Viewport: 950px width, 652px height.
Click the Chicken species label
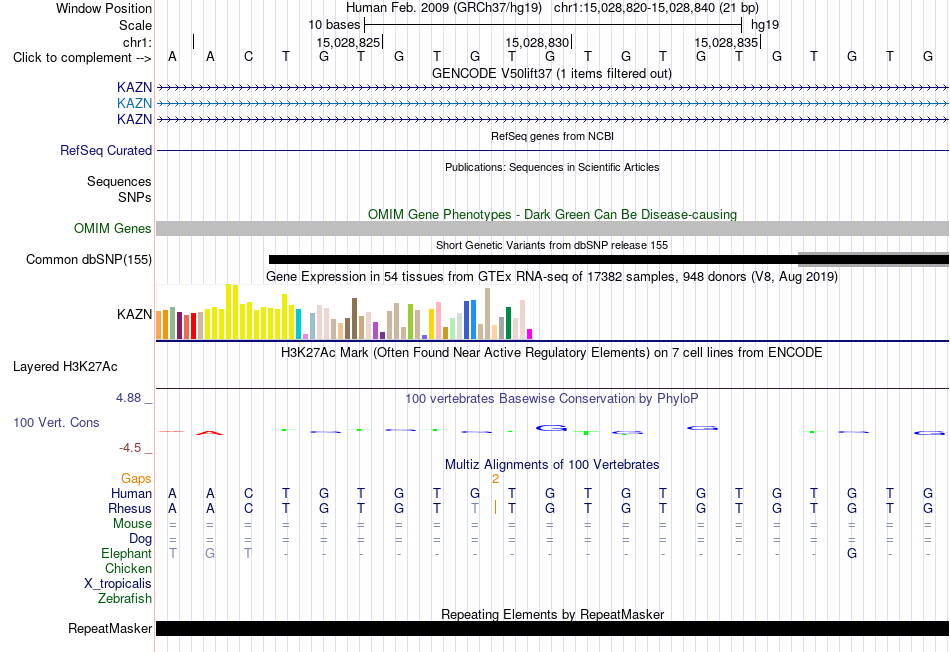point(128,568)
